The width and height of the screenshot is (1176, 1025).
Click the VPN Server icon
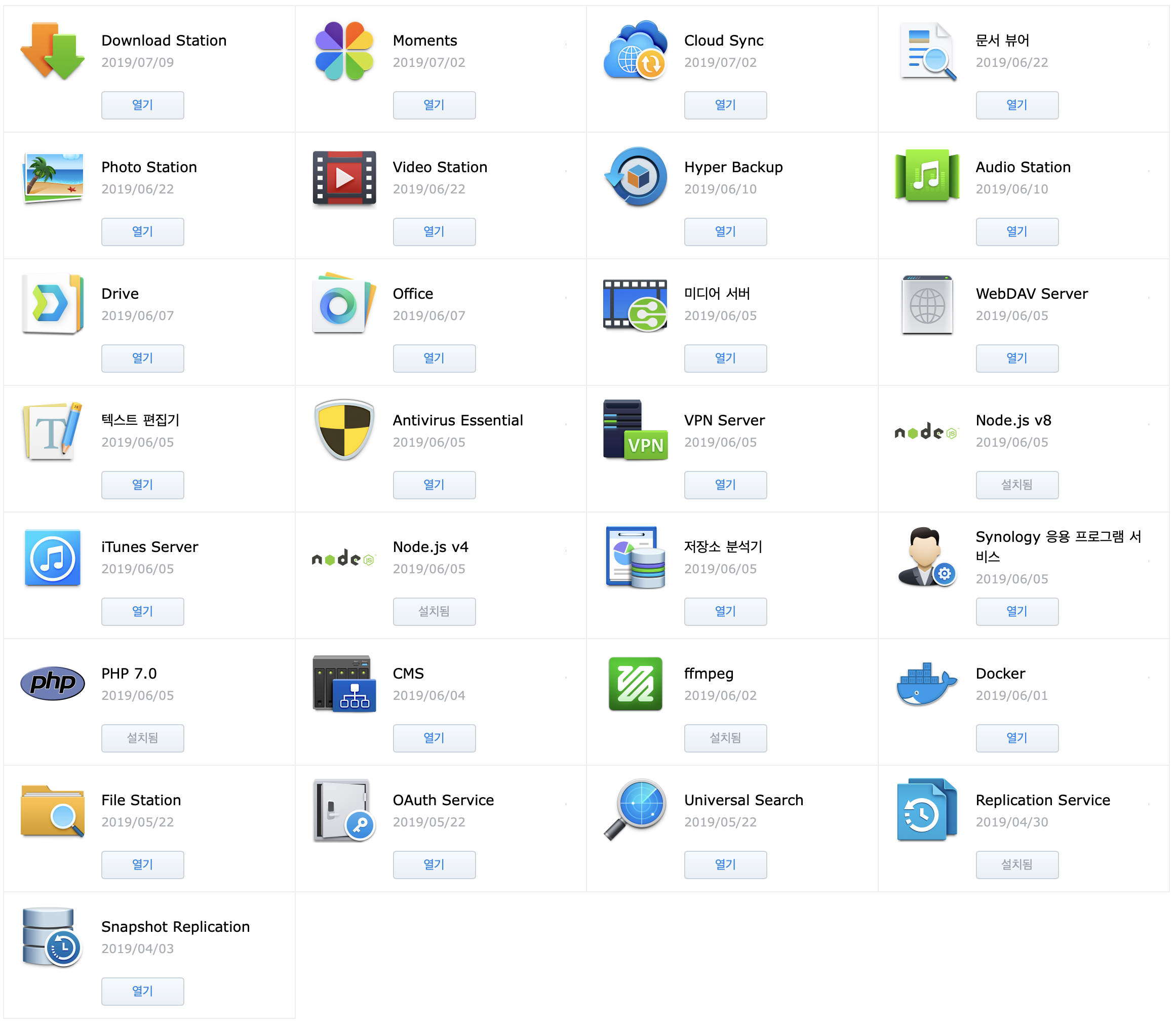636,430
